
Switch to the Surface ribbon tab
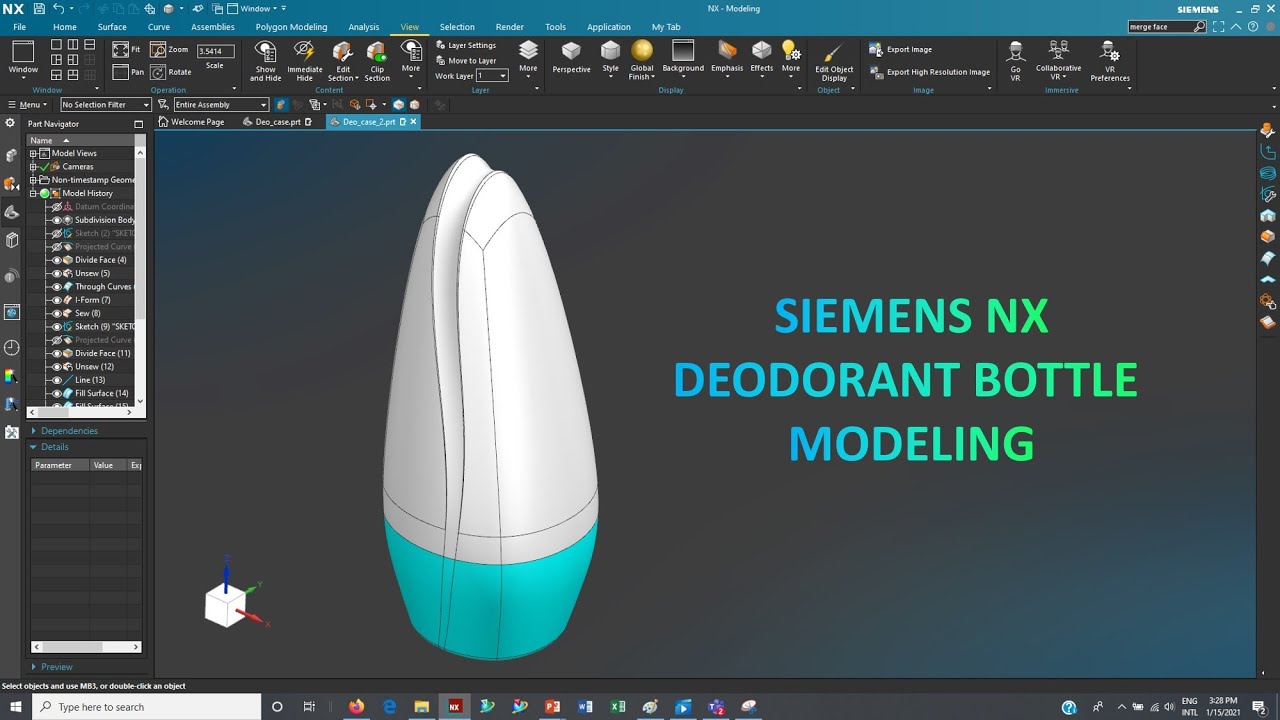point(112,27)
